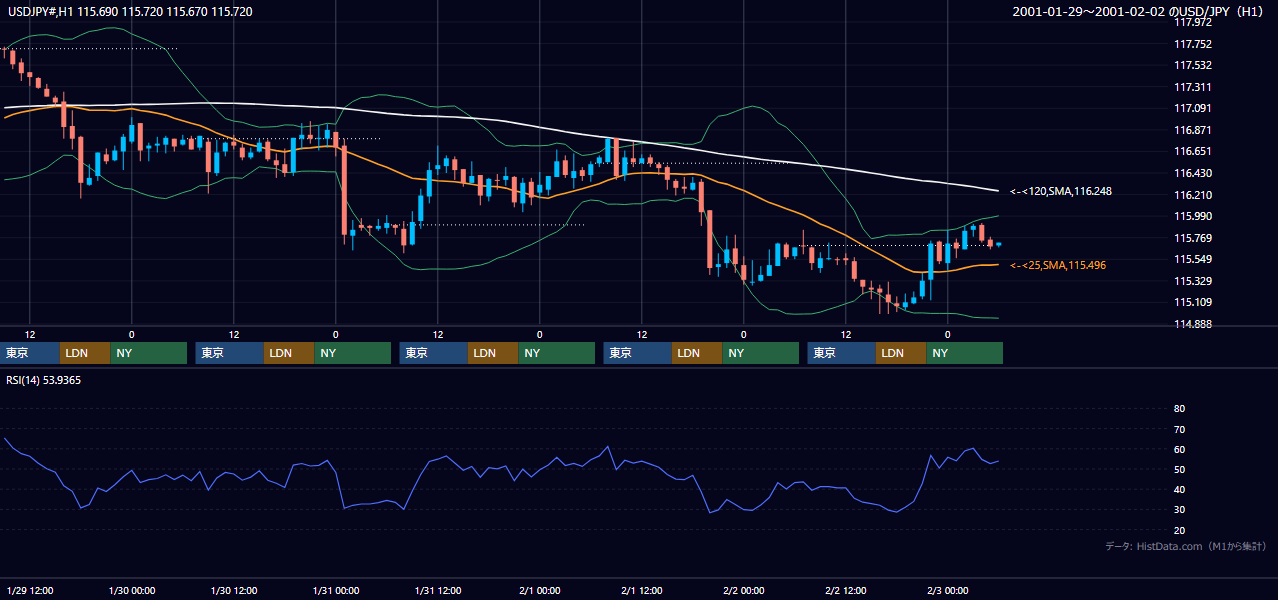Viewport: 1278px width, 600px height.
Task: Click the rightmost NY session box
Action: click(x=964, y=353)
